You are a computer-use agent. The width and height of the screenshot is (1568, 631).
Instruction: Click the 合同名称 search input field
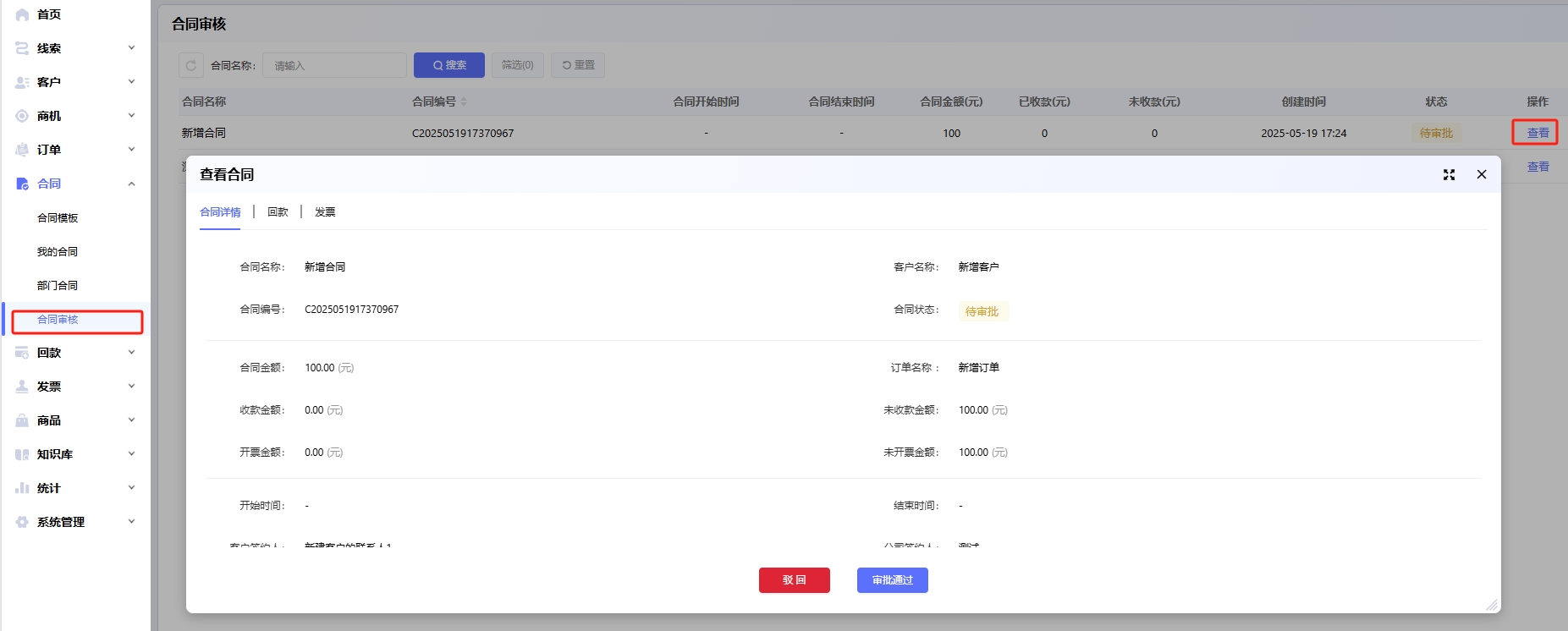click(x=334, y=65)
